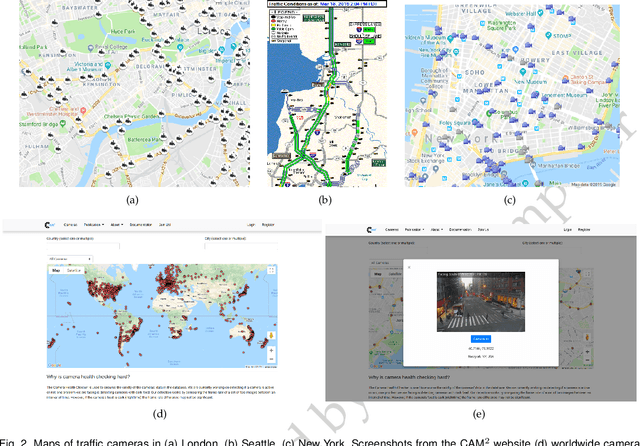Expand Publications dropdown in the worldwide map page
640x446 pixels.
tap(94, 225)
